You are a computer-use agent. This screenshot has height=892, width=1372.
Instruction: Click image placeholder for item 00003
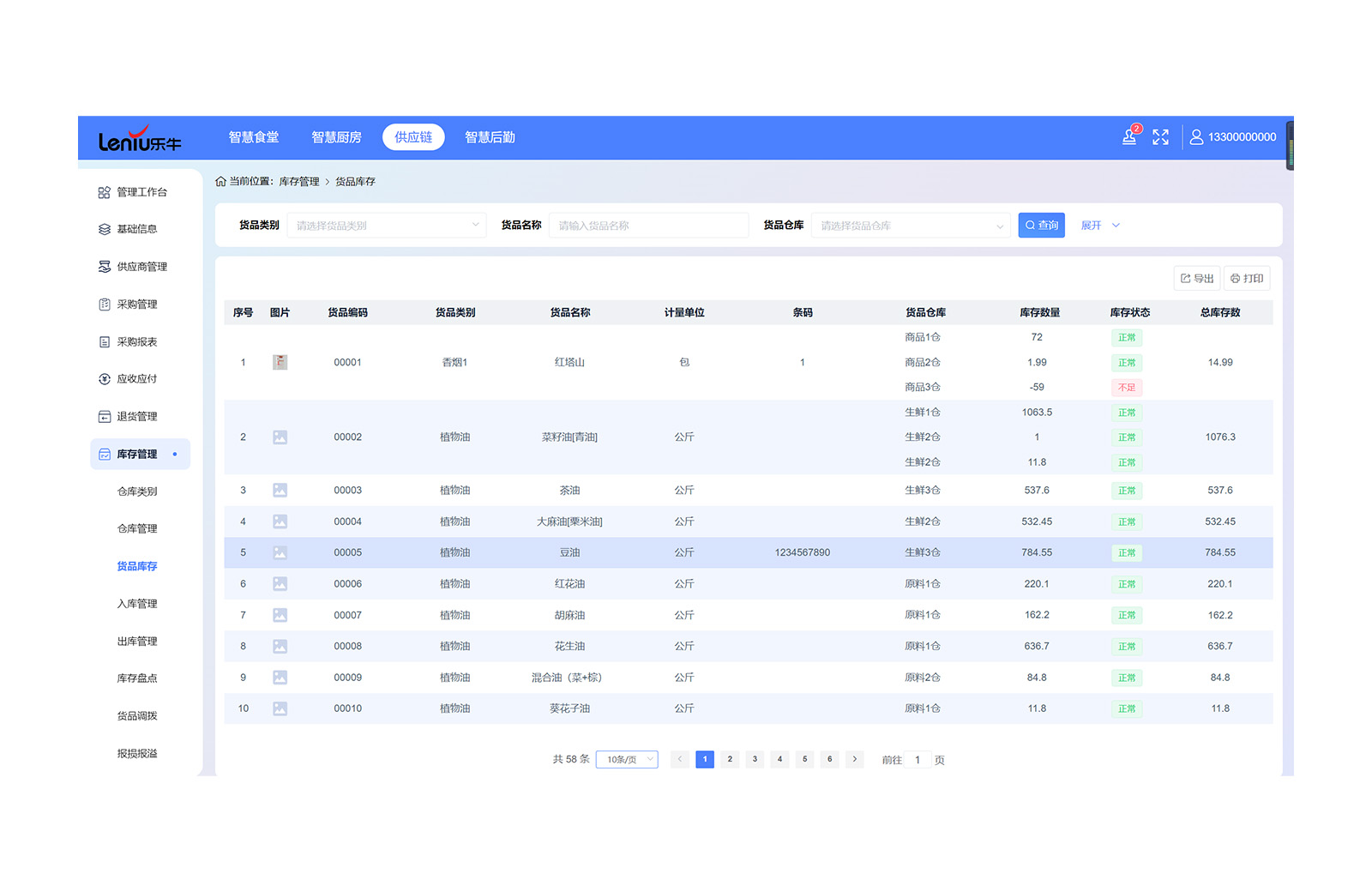pos(280,491)
